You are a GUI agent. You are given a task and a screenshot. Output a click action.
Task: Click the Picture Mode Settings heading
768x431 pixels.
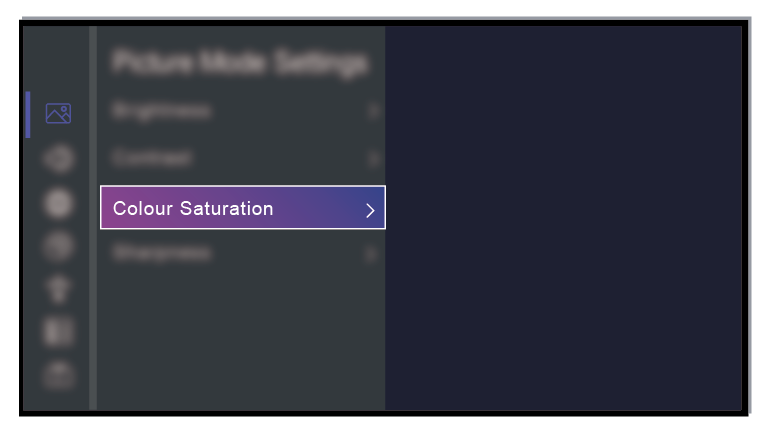(x=240, y=63)
